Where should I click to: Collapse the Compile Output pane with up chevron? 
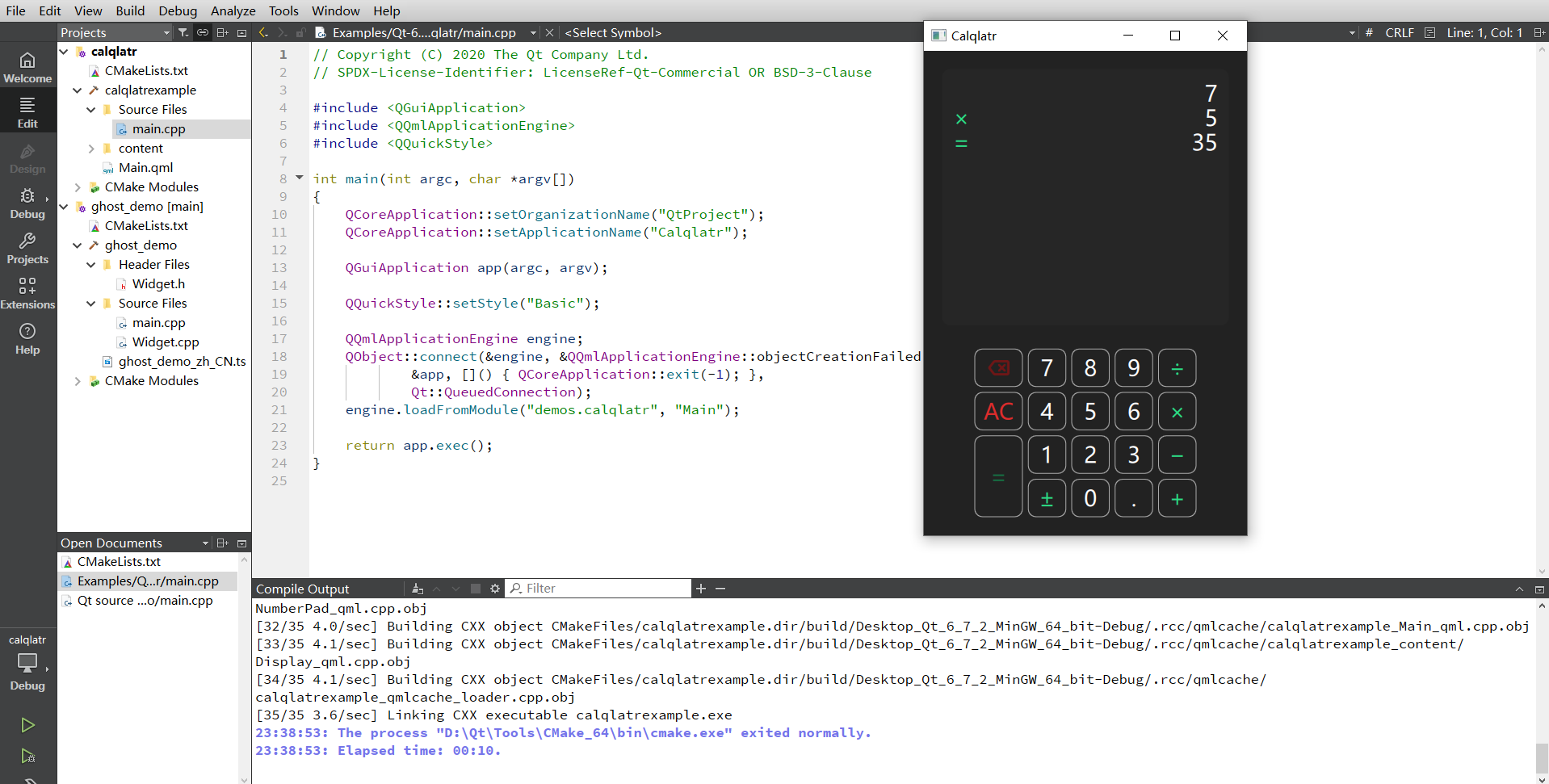1519,589
